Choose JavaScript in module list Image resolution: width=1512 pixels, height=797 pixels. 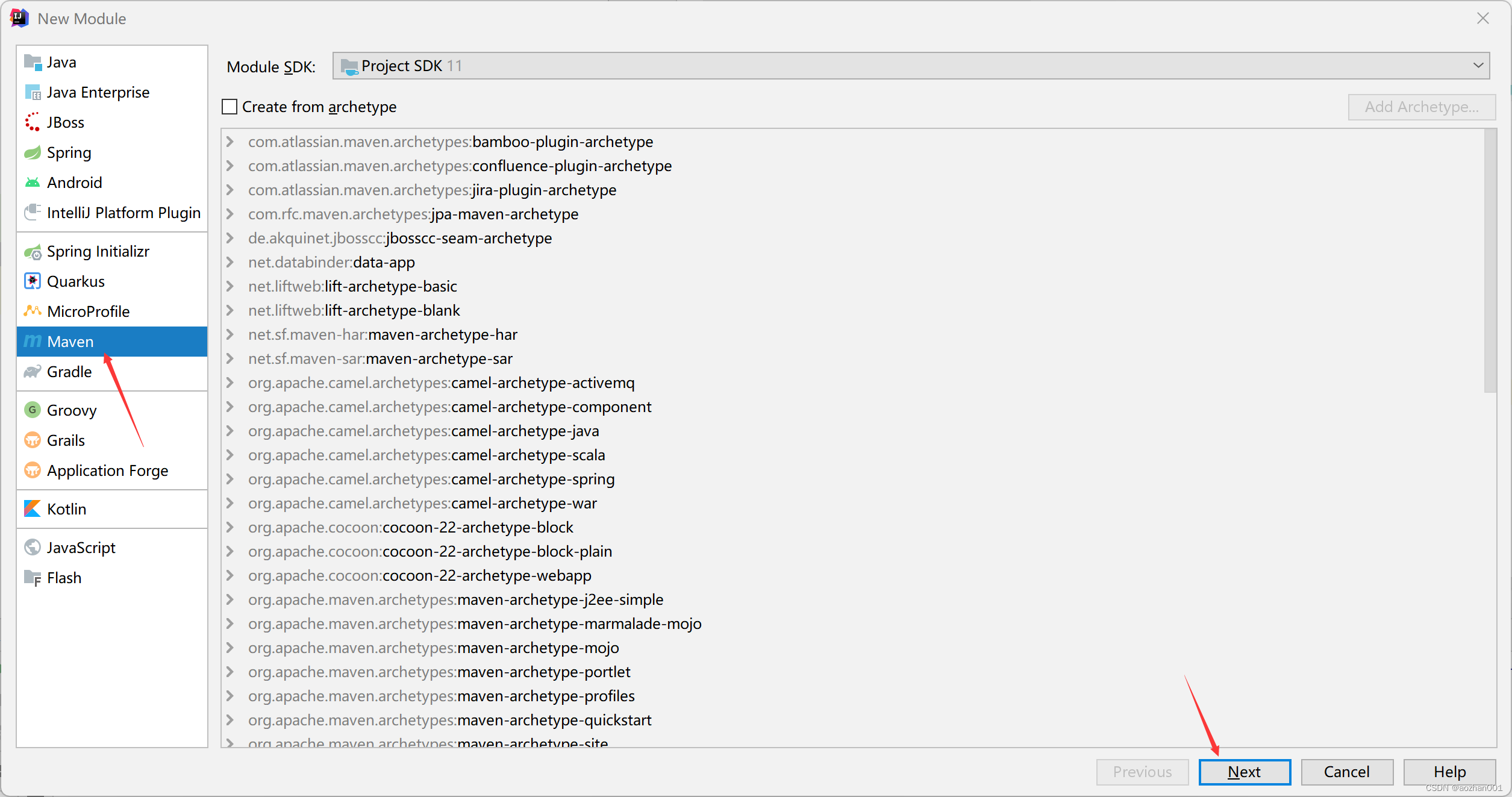tap(81, 548)
